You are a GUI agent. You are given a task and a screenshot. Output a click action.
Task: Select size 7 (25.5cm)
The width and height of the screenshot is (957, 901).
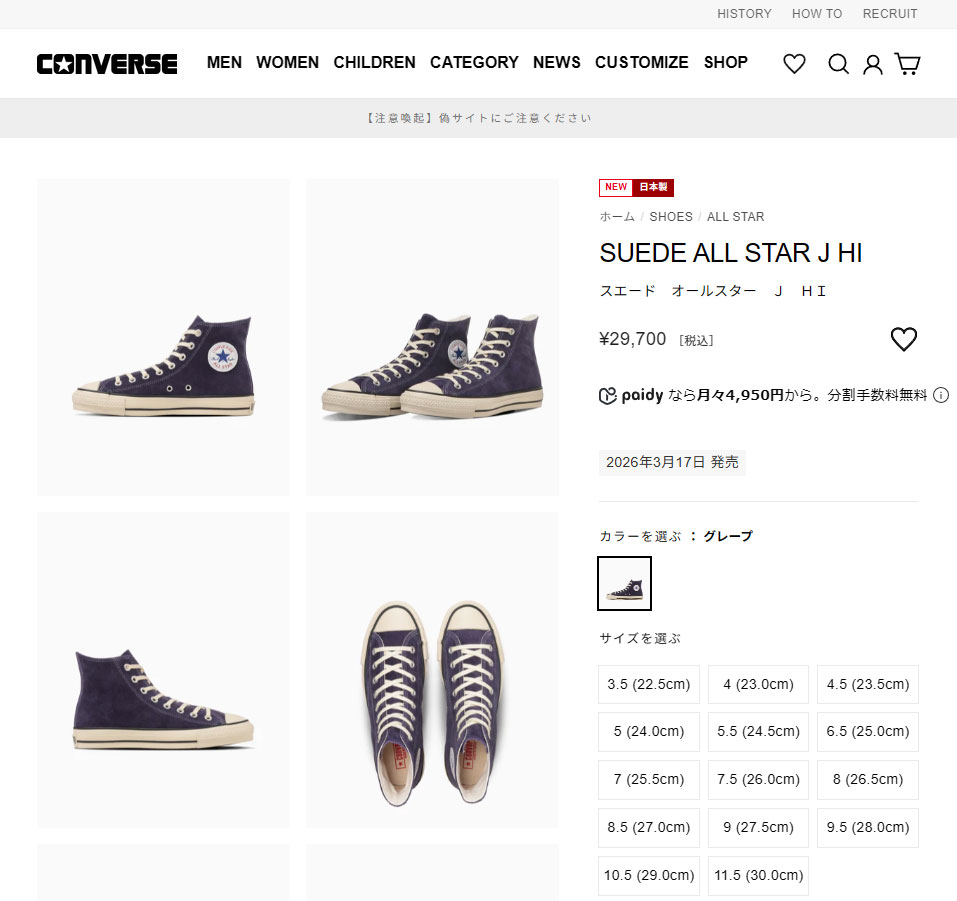click(x=648, y=780)
